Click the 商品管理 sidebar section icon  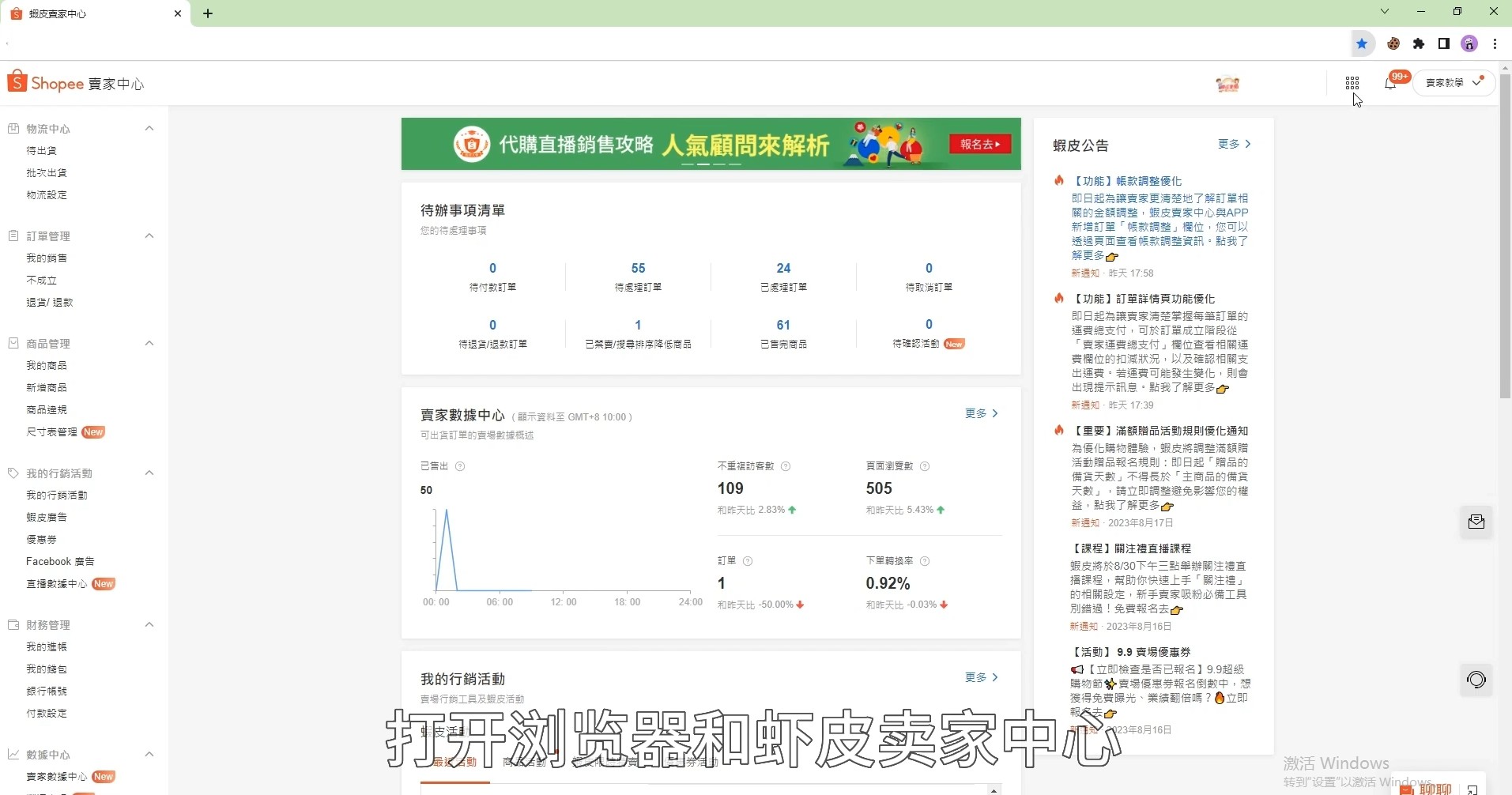point(13,343)
